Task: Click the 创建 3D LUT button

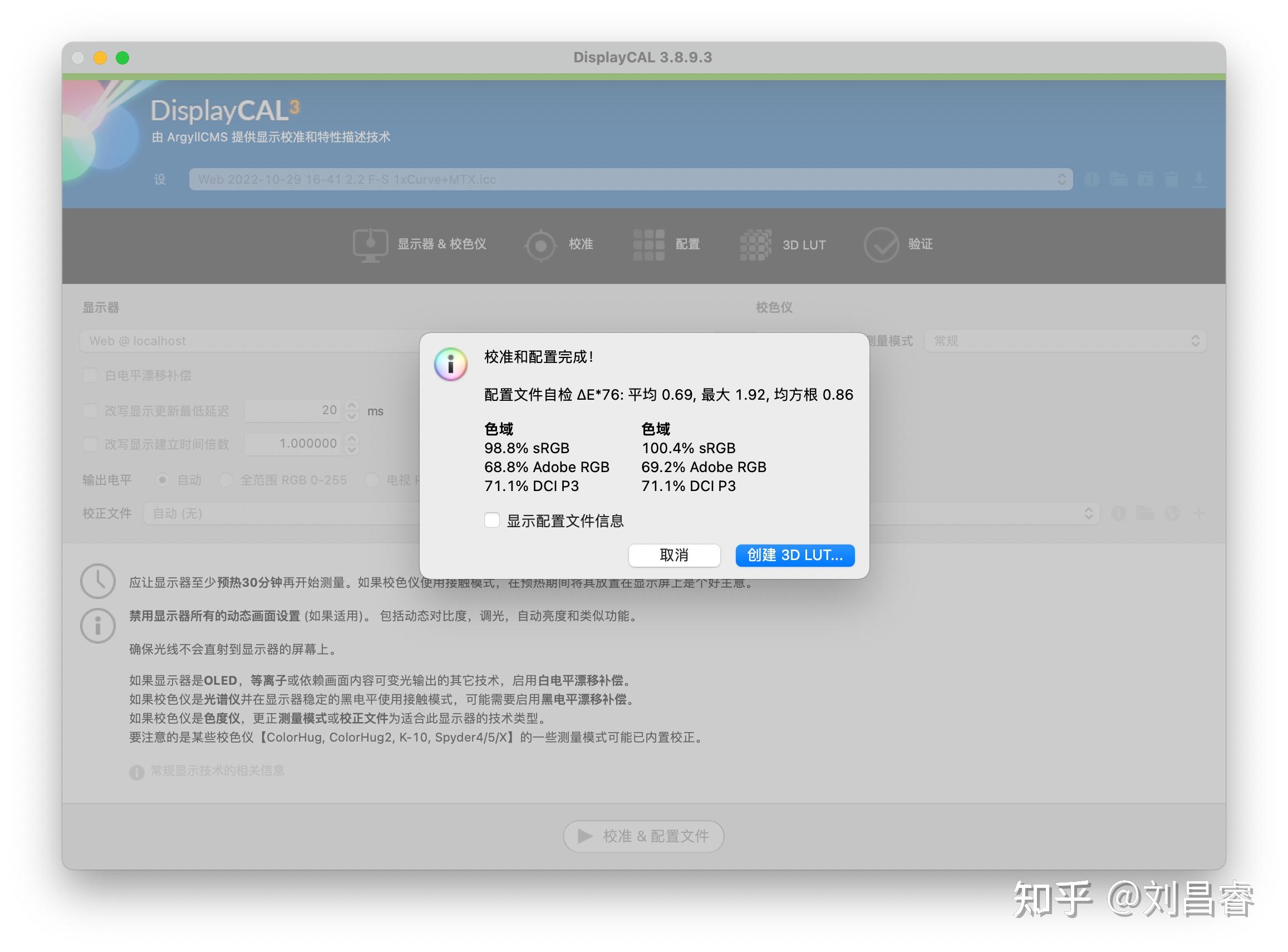Action: (794, 555)
